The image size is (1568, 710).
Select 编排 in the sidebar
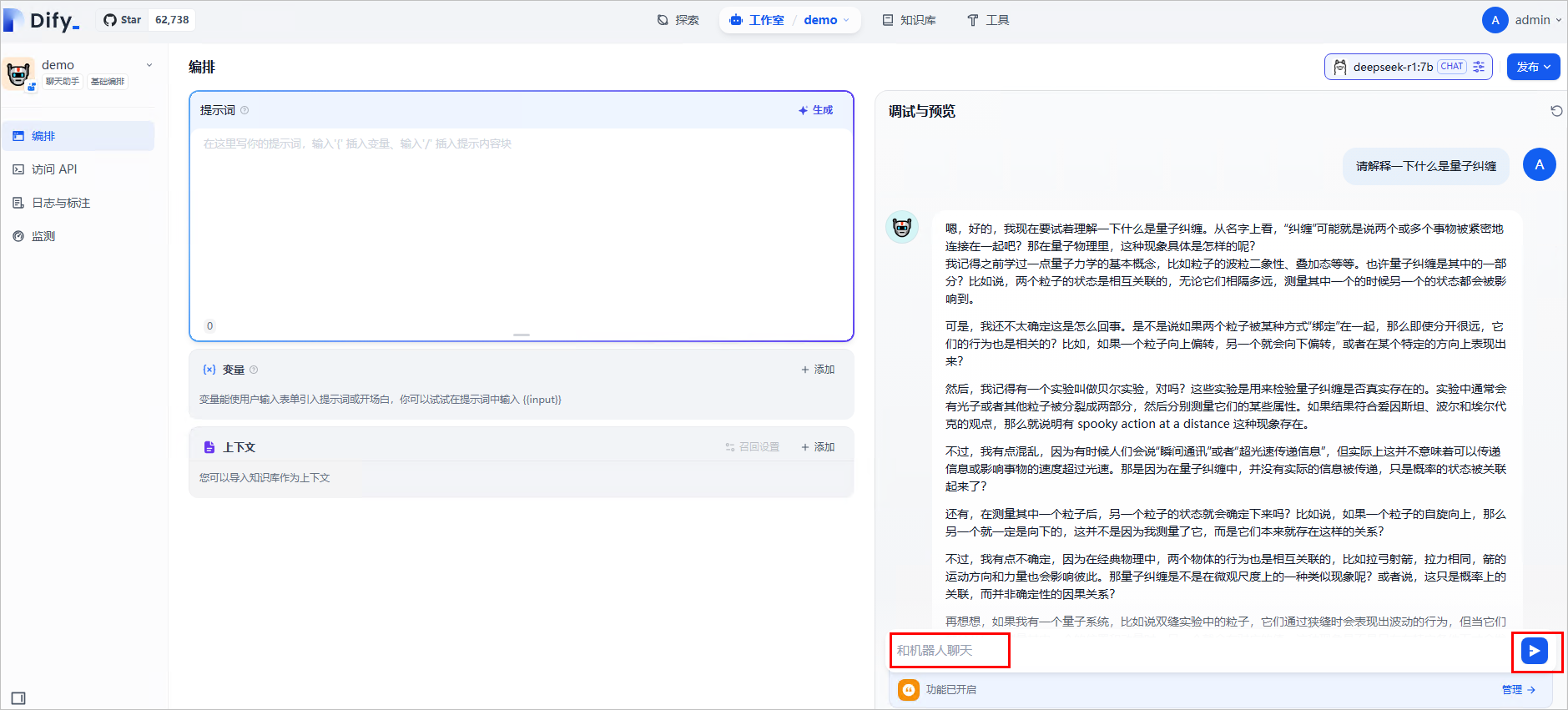(x=78, y=136)
